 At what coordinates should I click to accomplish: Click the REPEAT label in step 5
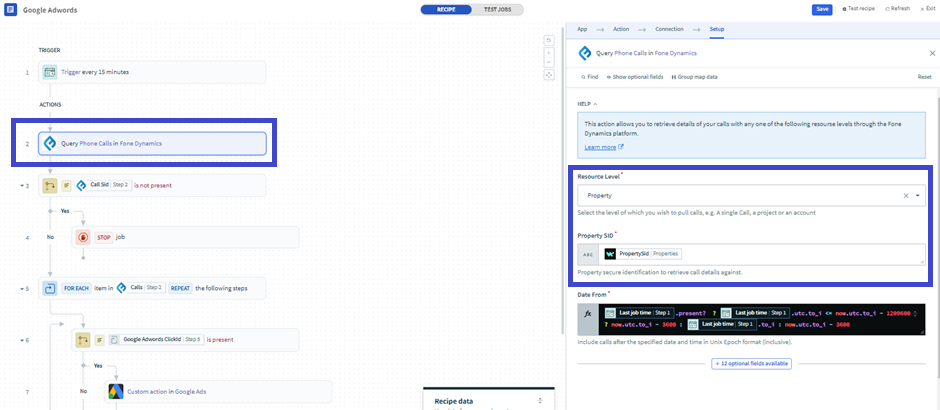(180, 288)
